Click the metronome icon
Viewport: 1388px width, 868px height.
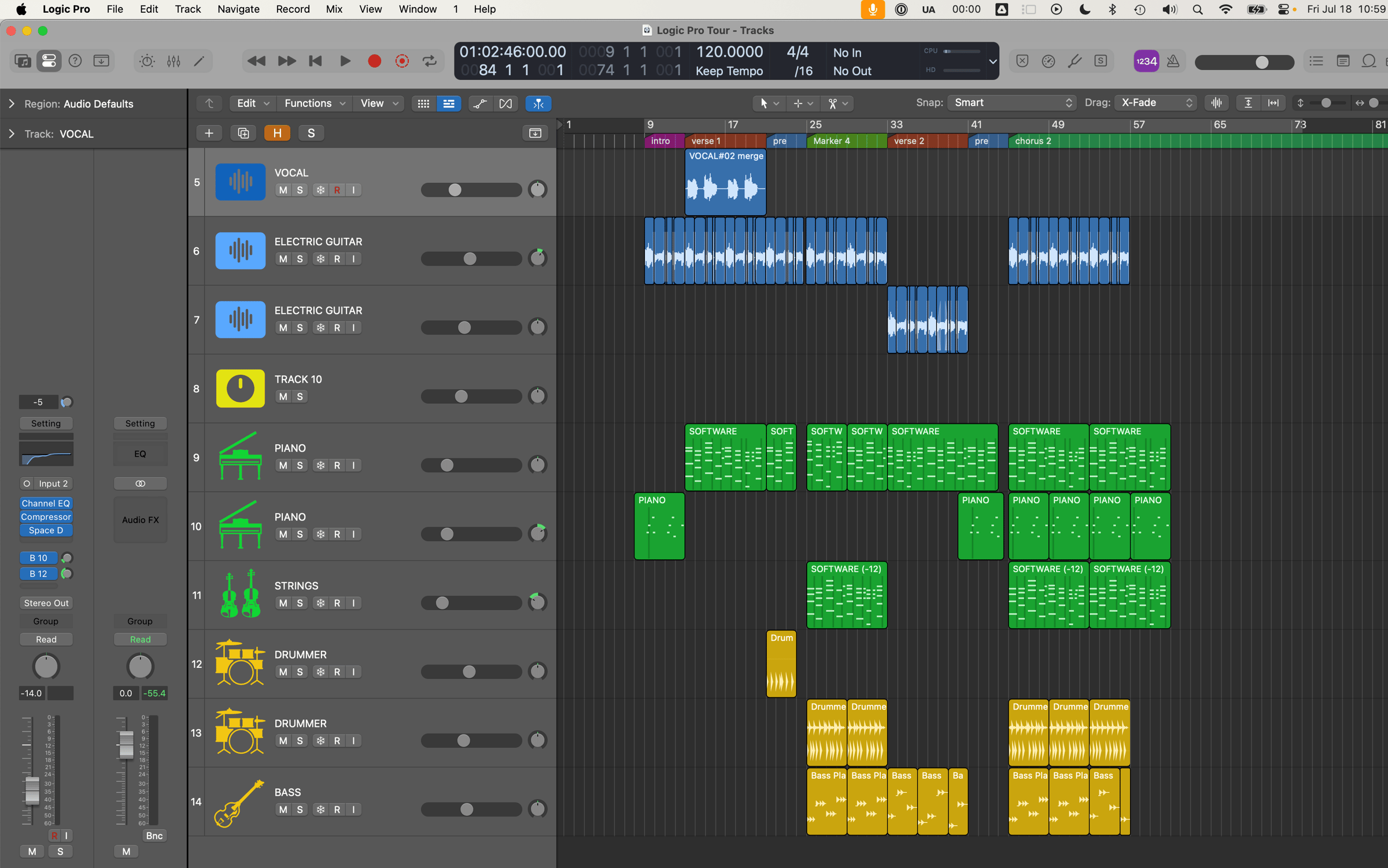1173,61
